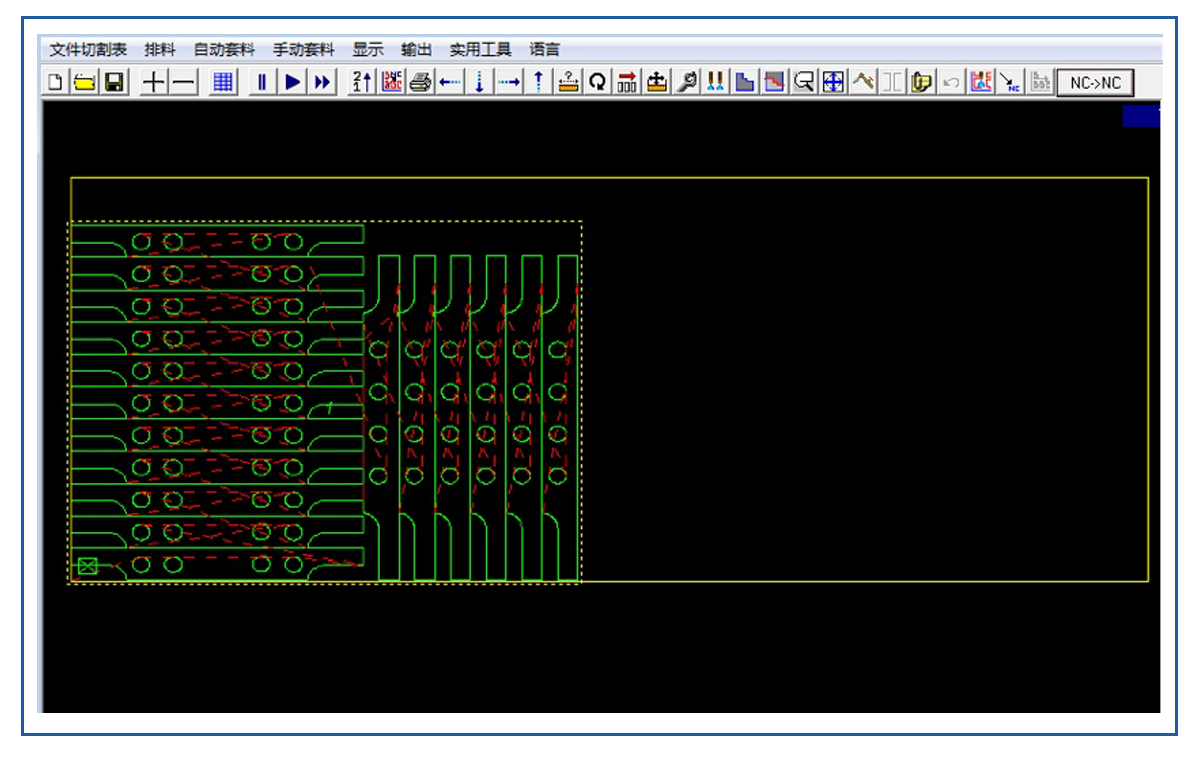The height and width of the screenshot is (762, 1200).
Task: Click the fast-forward double arrow button
Action: (322, 83)
